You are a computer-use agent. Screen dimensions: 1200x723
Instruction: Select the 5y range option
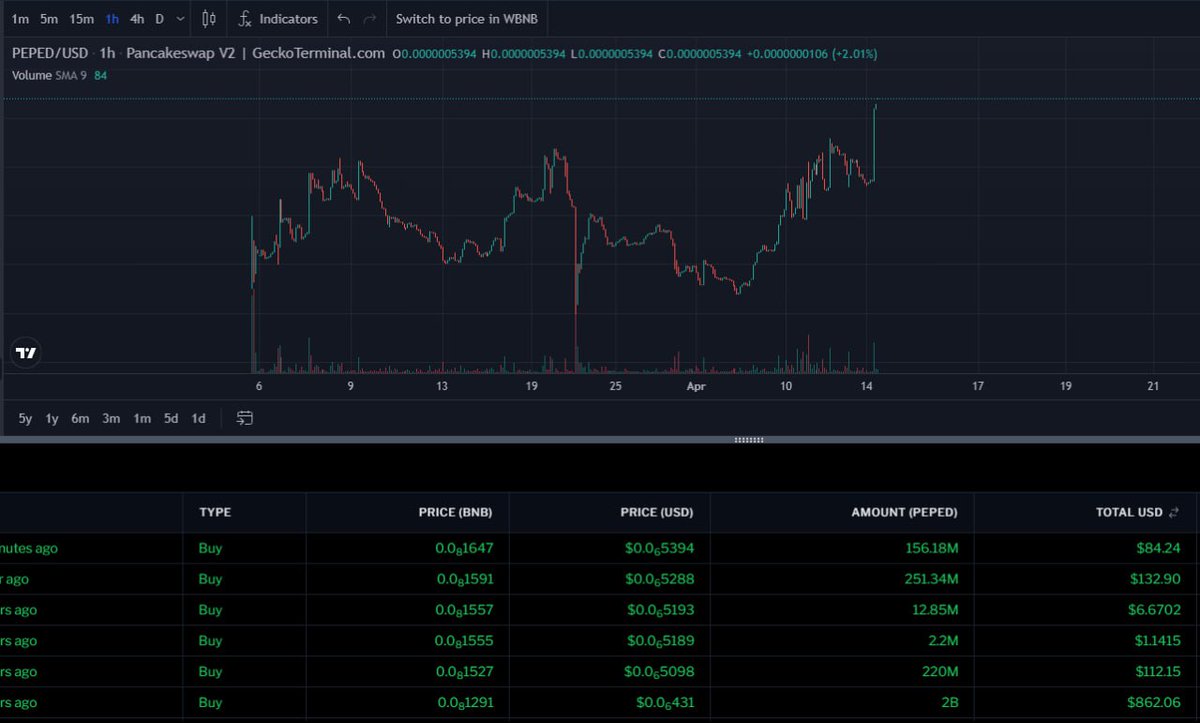point(25,418)
